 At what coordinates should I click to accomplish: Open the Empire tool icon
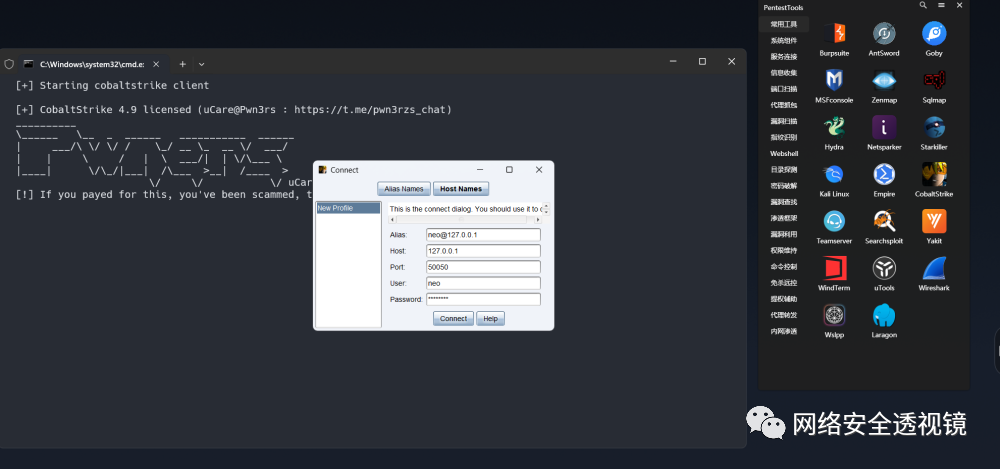click(x=884, y=174)
